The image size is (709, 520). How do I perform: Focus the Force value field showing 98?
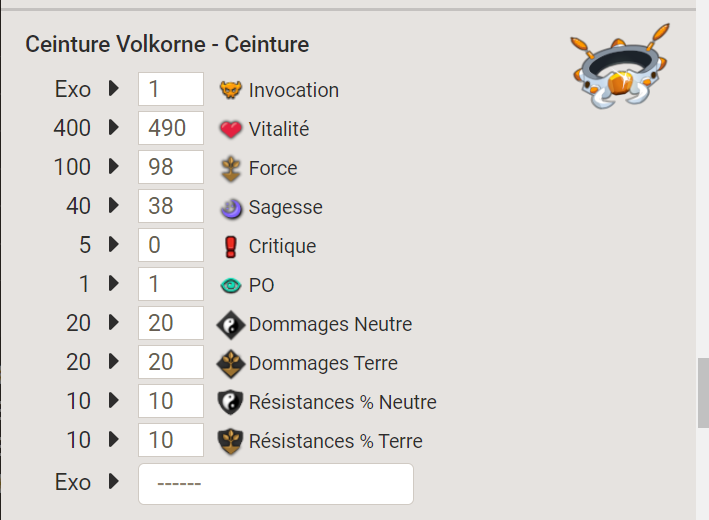[x=171, y=167]
